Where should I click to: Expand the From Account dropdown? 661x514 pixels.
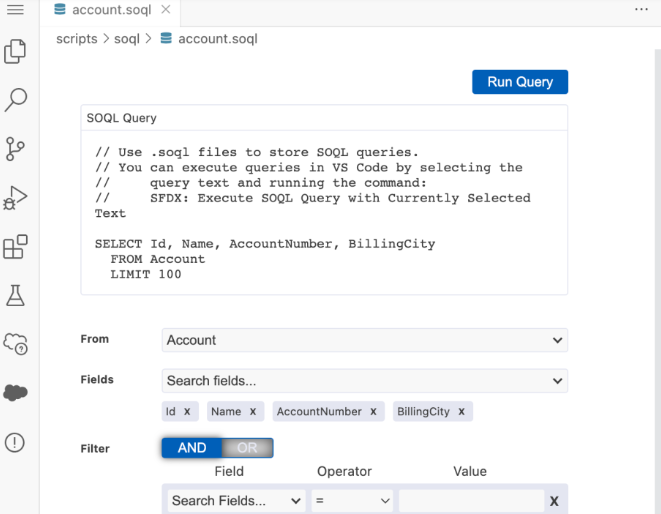click(364, 340)
